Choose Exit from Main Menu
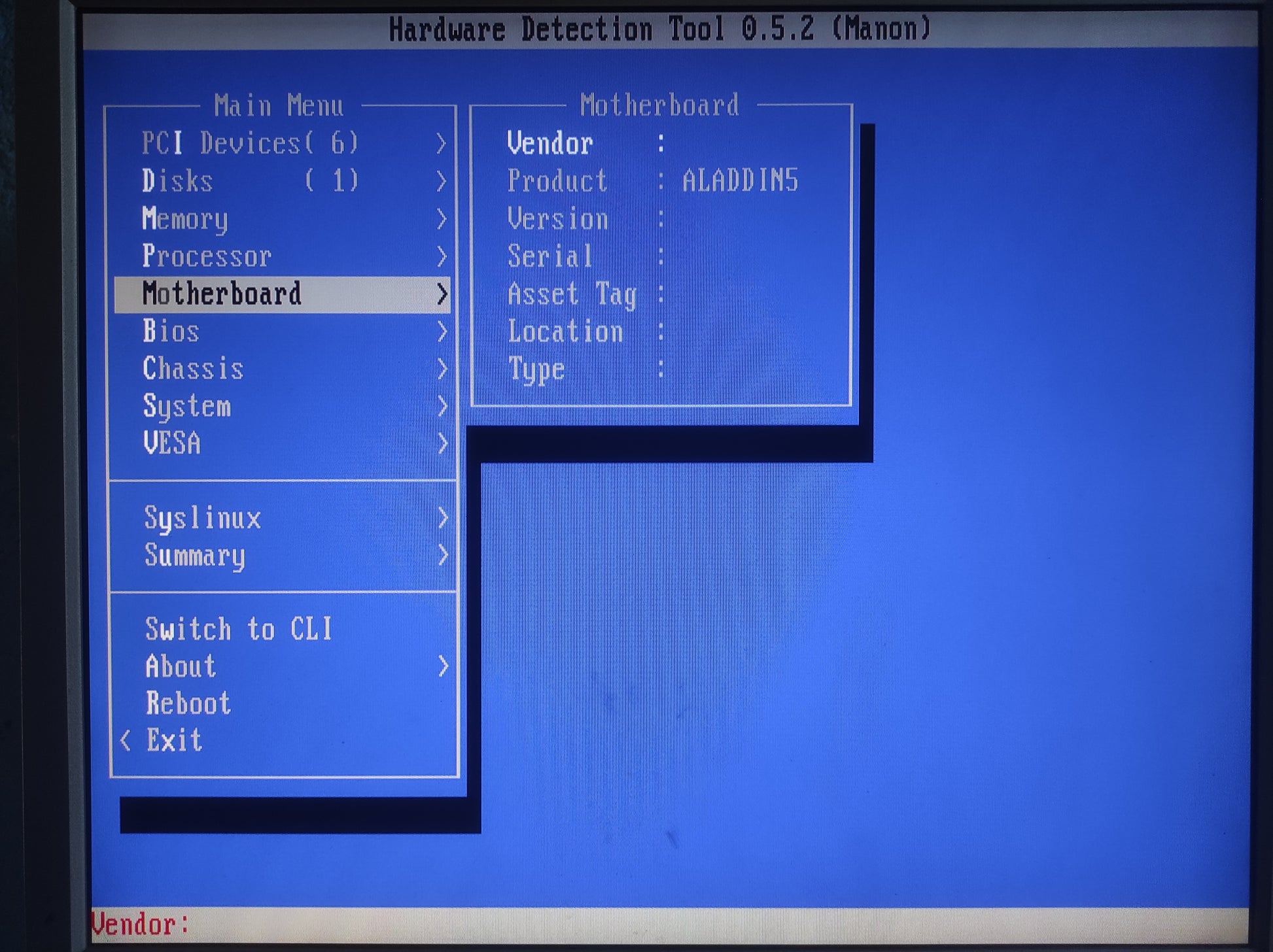Screen dimensions: 1273x952 click(x=174, y=741)
